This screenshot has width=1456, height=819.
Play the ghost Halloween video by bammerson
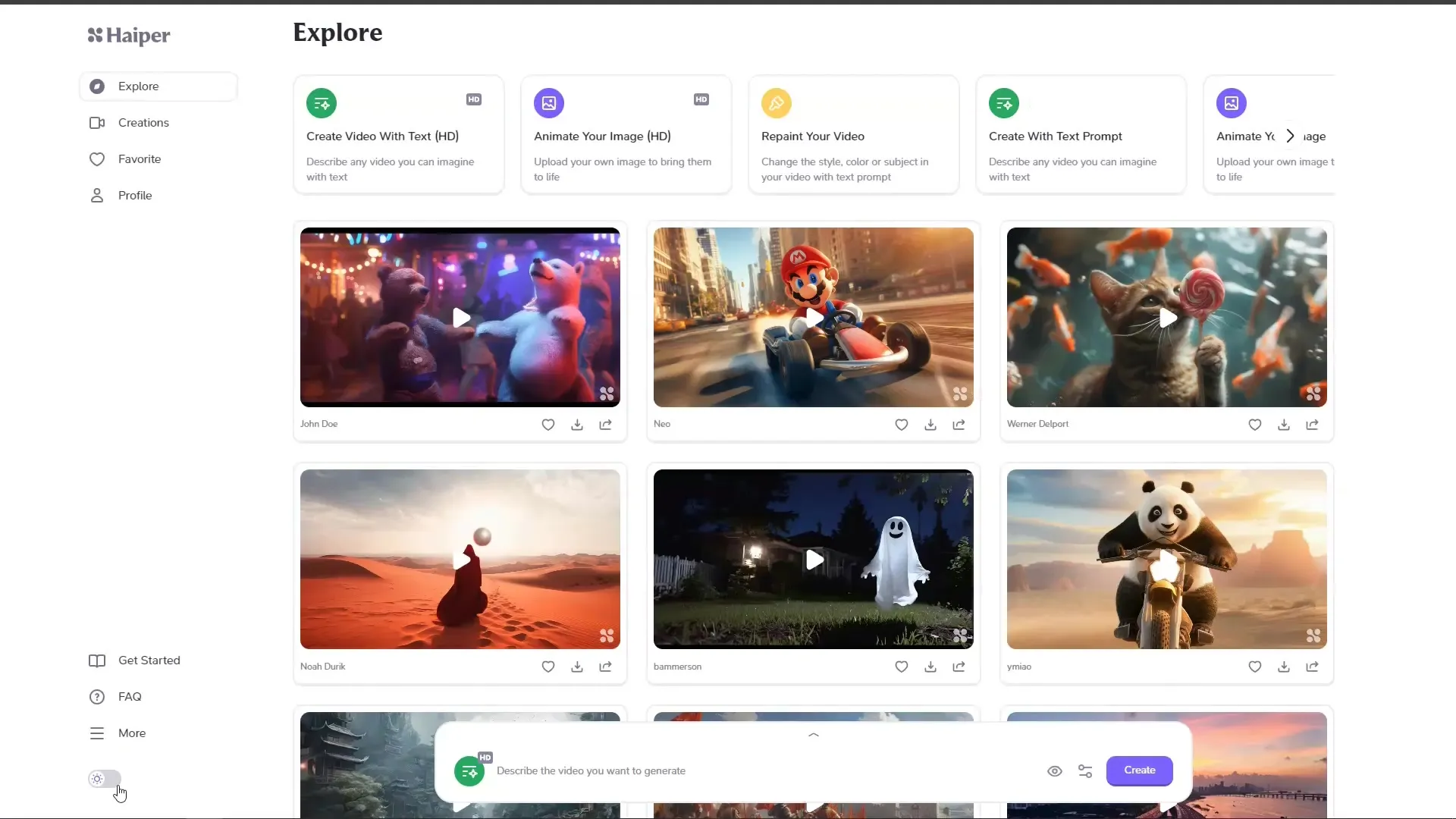(x=813, y=559)
